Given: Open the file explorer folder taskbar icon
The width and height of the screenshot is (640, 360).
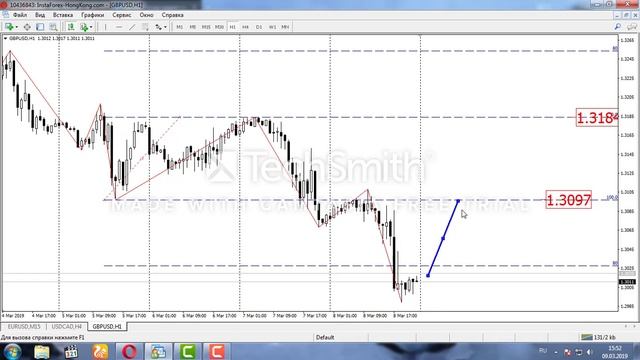Looking at the screenshot, I should click(x=42, y=351).
